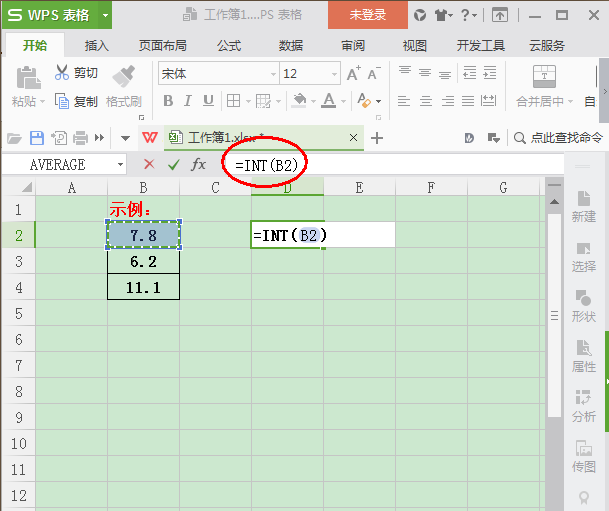This screenshot has height=511, width=609.
Task: Expand the Name Box dropdown arrow
Action: pos(121,164)
